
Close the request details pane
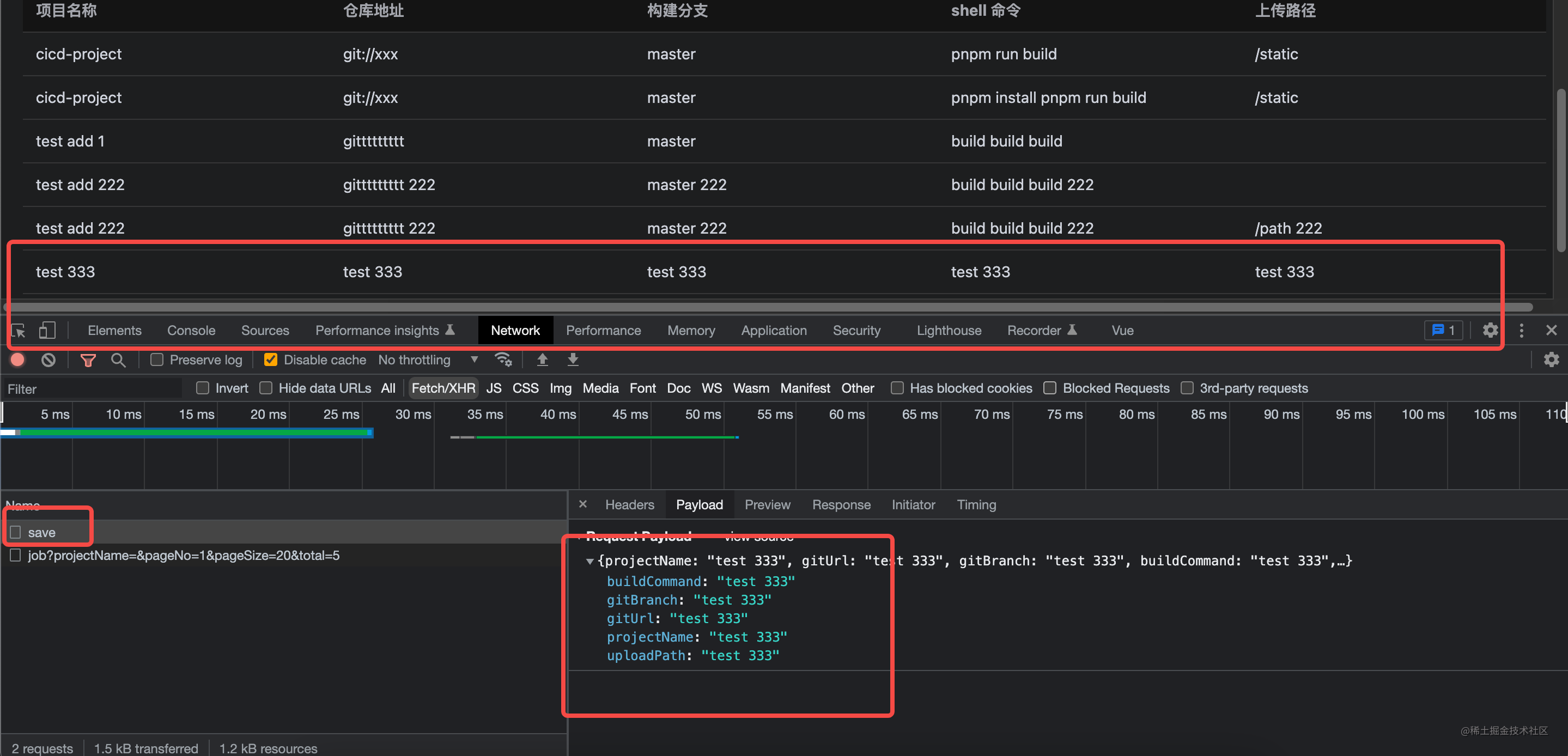tap(582, 504)
